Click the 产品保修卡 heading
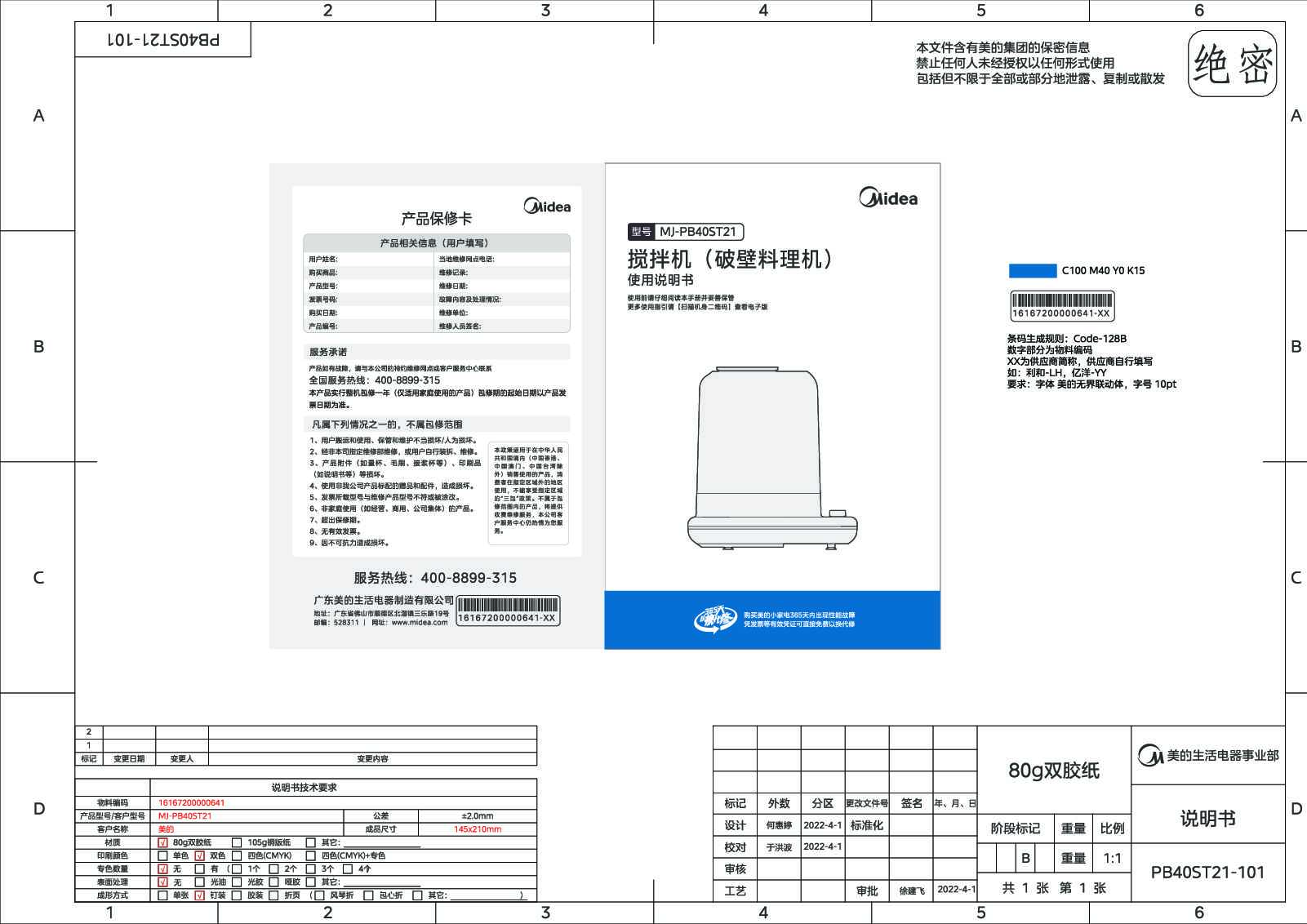Viewport: 1307px width, 924px height. point(436,219)
